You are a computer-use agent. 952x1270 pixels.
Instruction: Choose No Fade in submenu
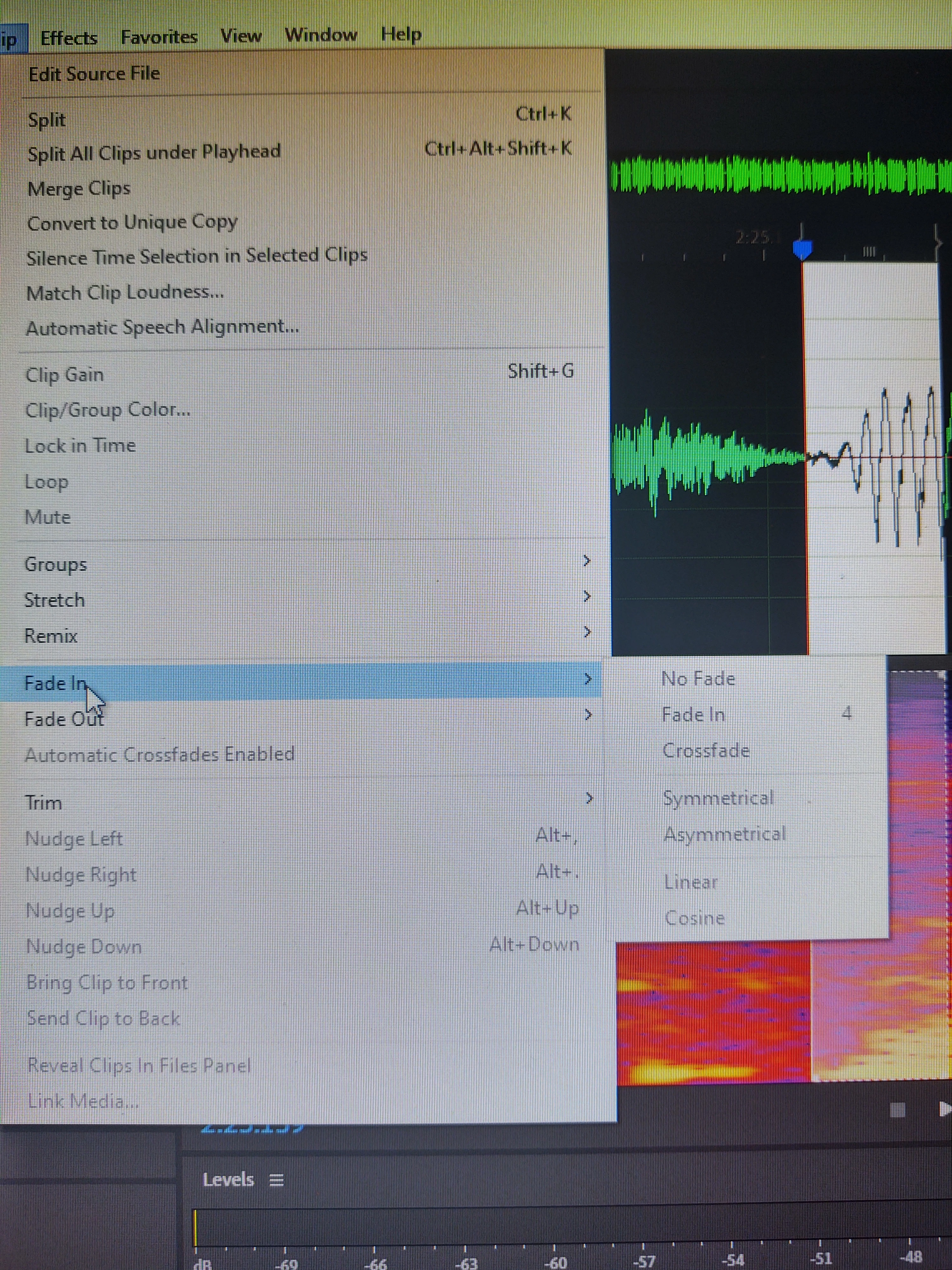(698, 678)
